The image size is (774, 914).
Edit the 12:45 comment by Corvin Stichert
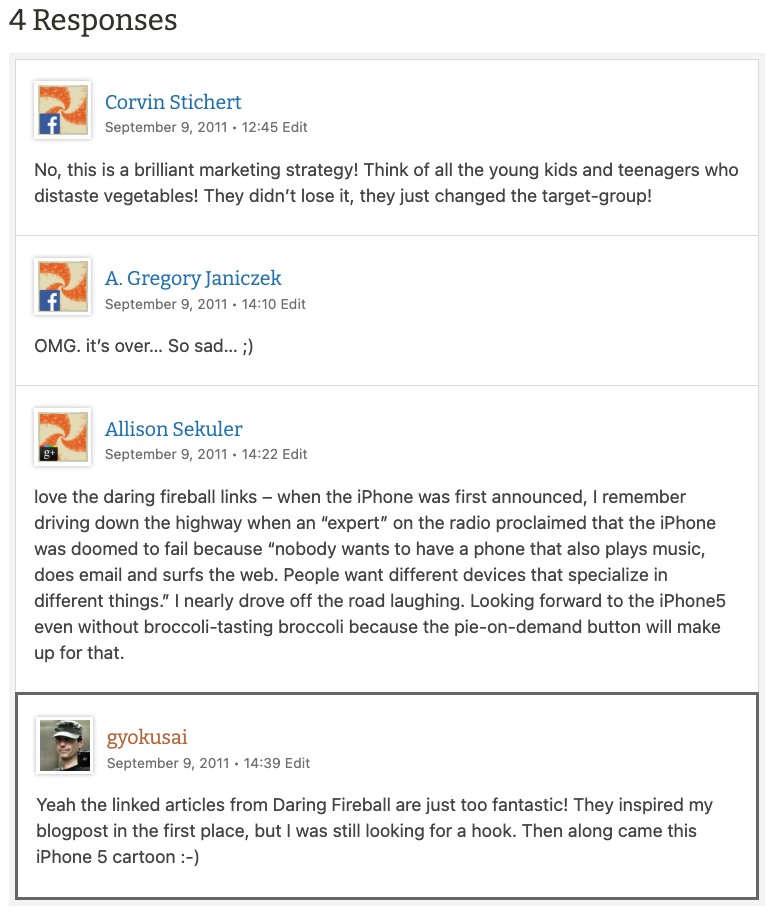click(x=295, y=127)
